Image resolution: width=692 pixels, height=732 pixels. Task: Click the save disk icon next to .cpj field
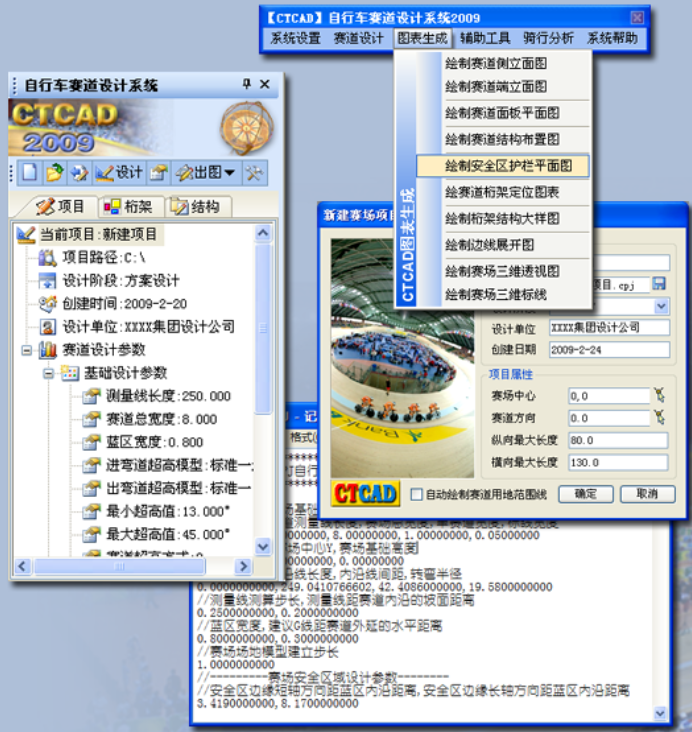pyautogui.click(x=659, y=284)
